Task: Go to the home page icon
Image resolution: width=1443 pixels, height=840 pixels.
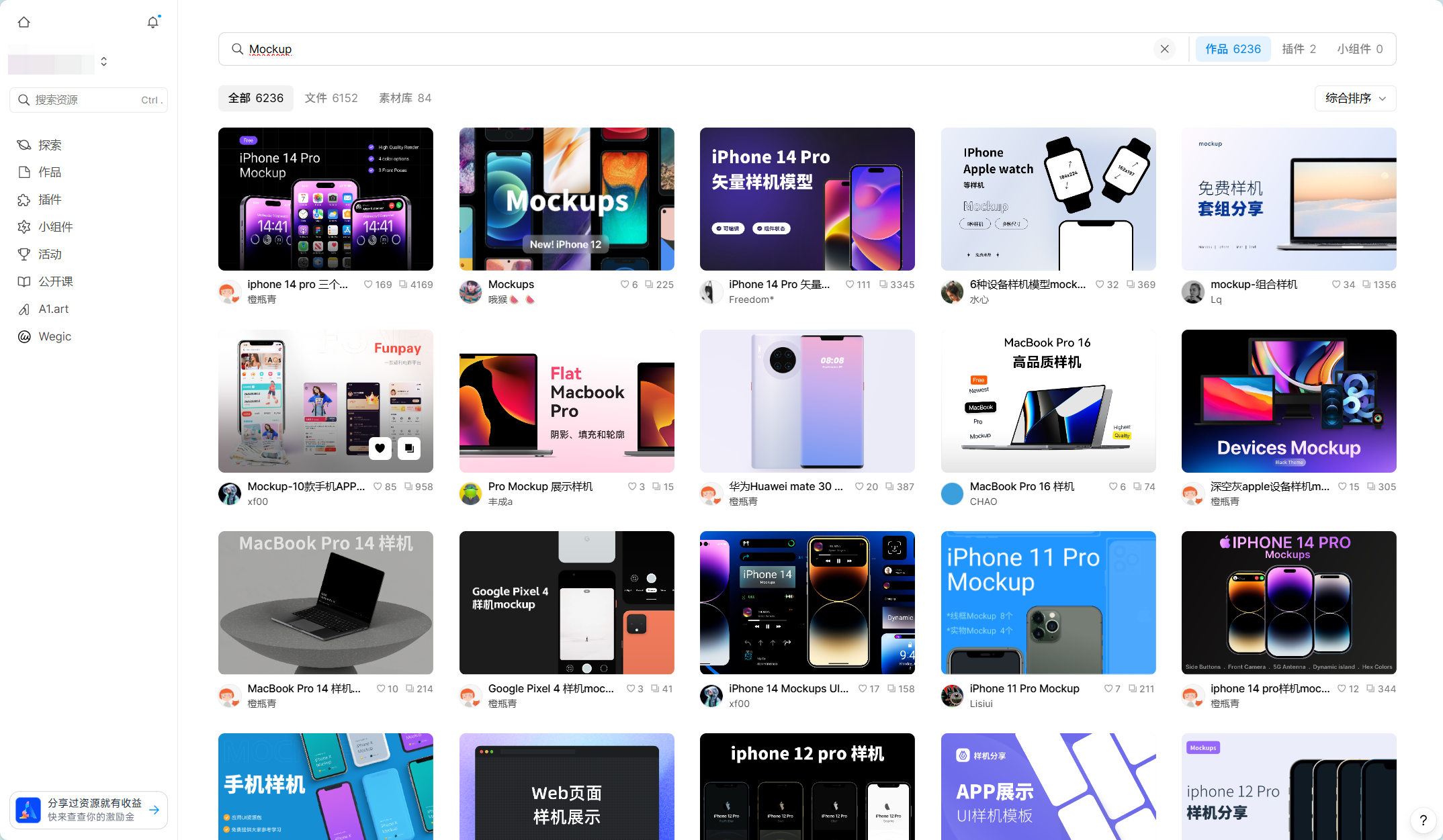Action: (24, 22)
